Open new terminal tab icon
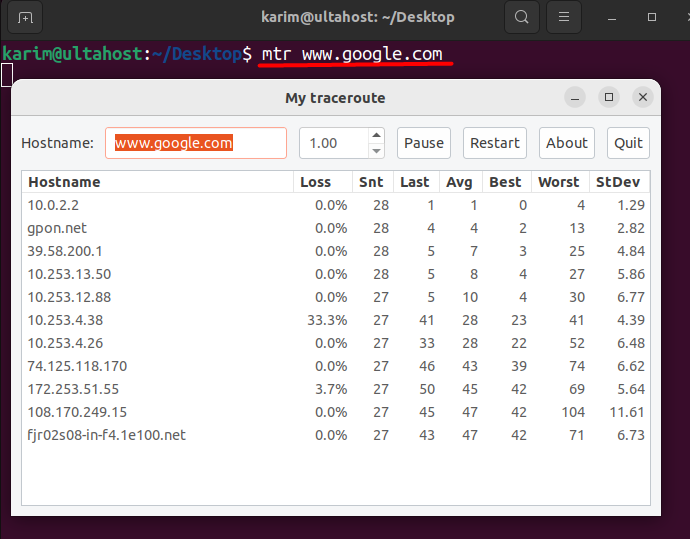This screenshot has height=539, width=690. coord(25,18)
